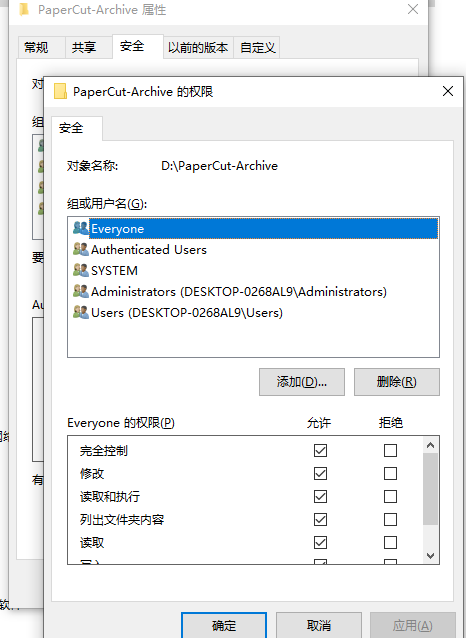Screen dimensions: 466x638
Task: Click 组或用户名(G): label
Action: coord(107,203)
